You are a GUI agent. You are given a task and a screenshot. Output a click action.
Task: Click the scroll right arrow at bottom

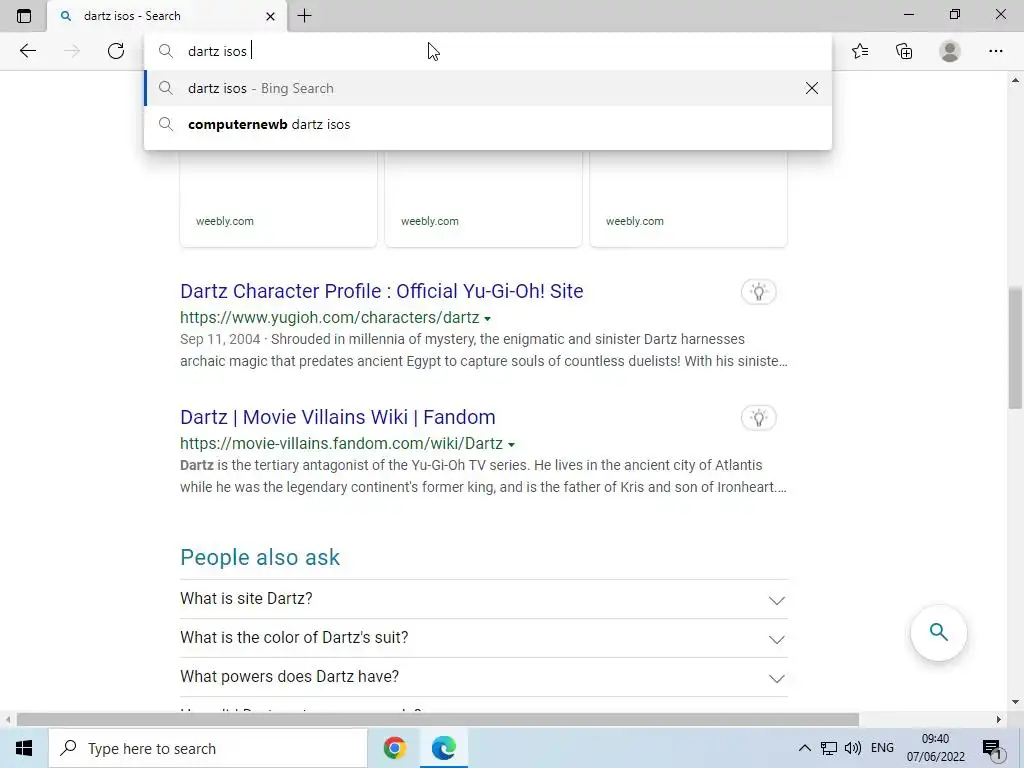point(999,720)
